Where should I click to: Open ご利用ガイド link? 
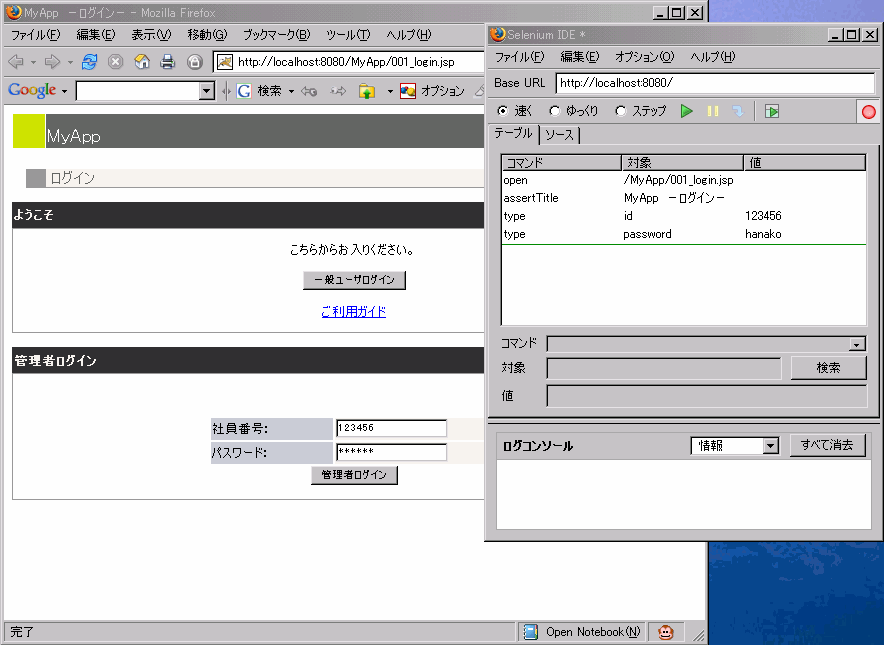[x=353, y=311]
